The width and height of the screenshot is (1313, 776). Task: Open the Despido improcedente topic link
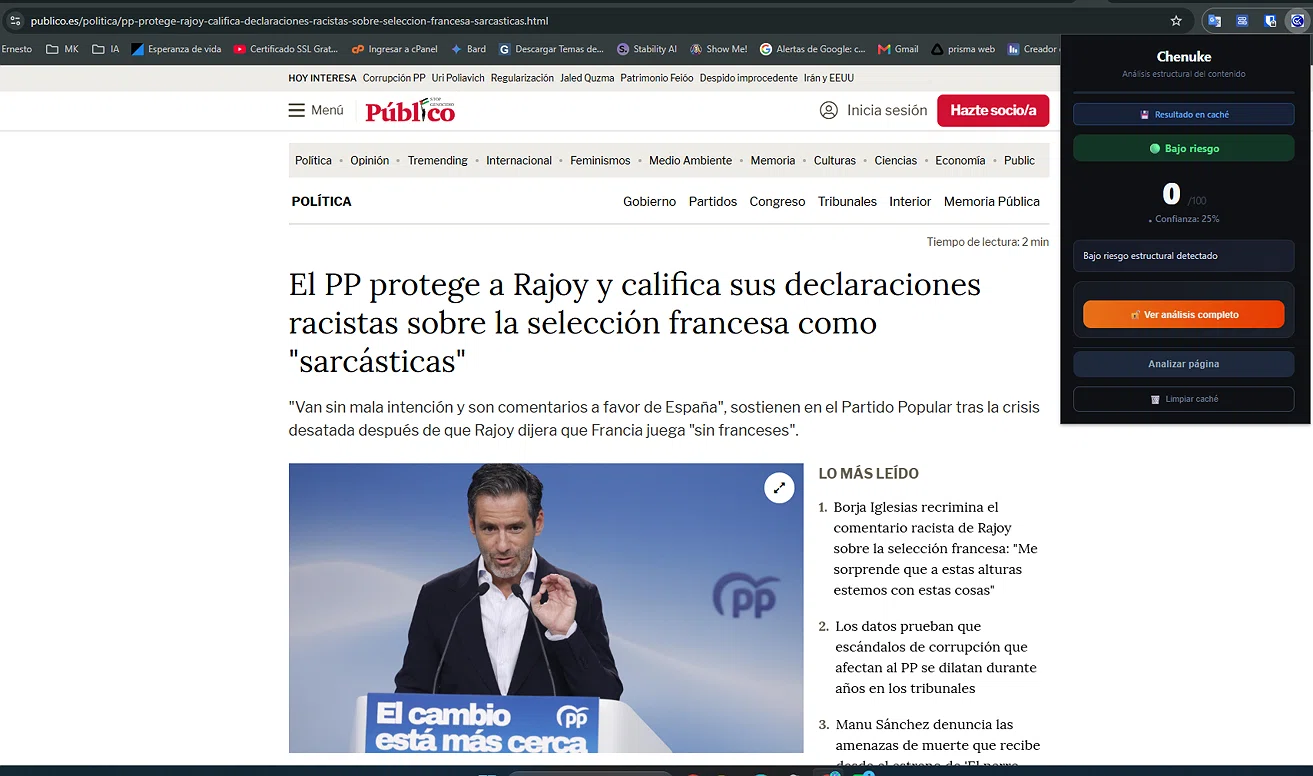(x=749, y=78)
